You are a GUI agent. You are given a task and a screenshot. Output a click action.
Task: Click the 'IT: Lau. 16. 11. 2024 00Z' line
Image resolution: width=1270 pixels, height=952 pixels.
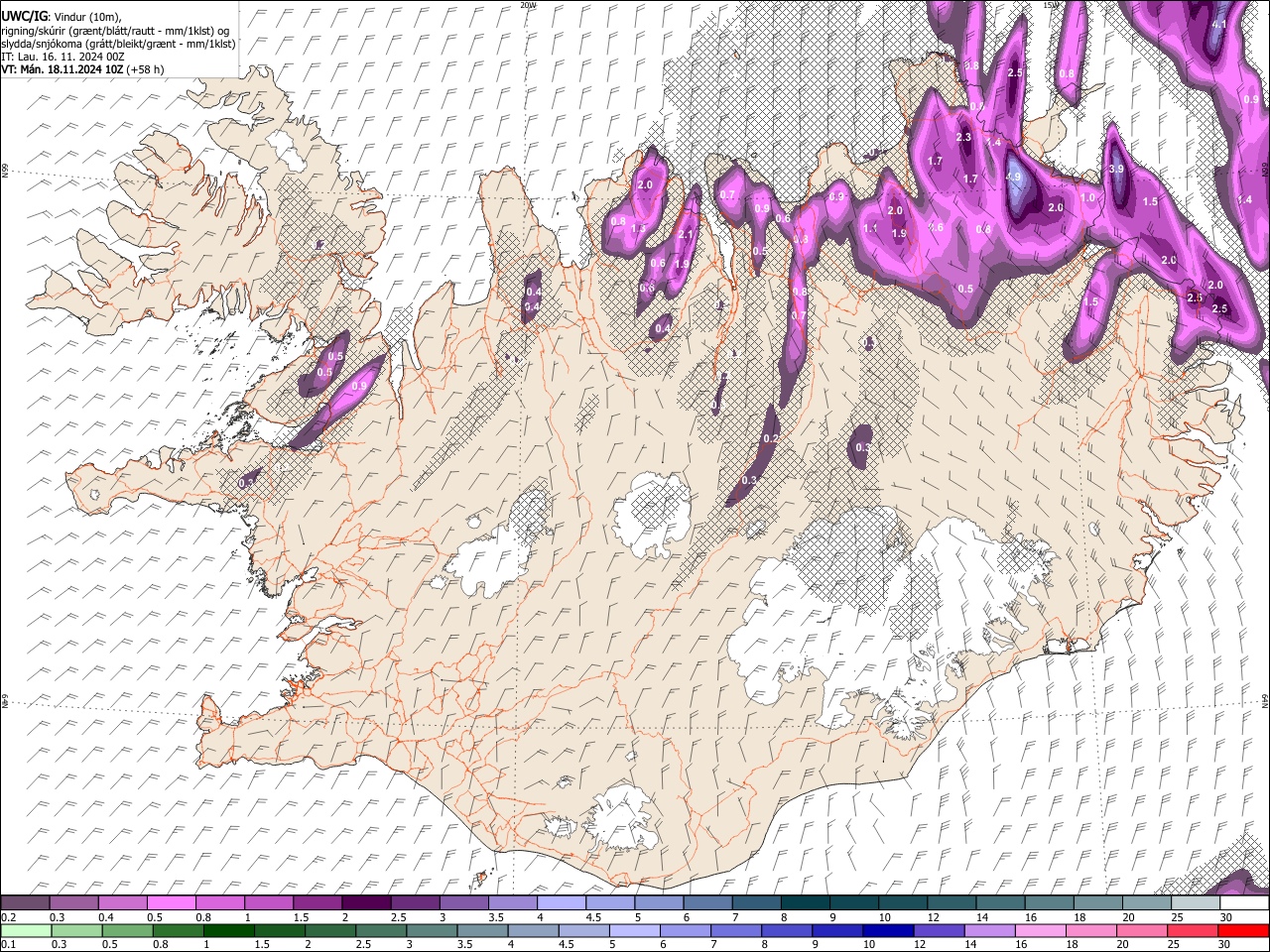pos(63,57)
